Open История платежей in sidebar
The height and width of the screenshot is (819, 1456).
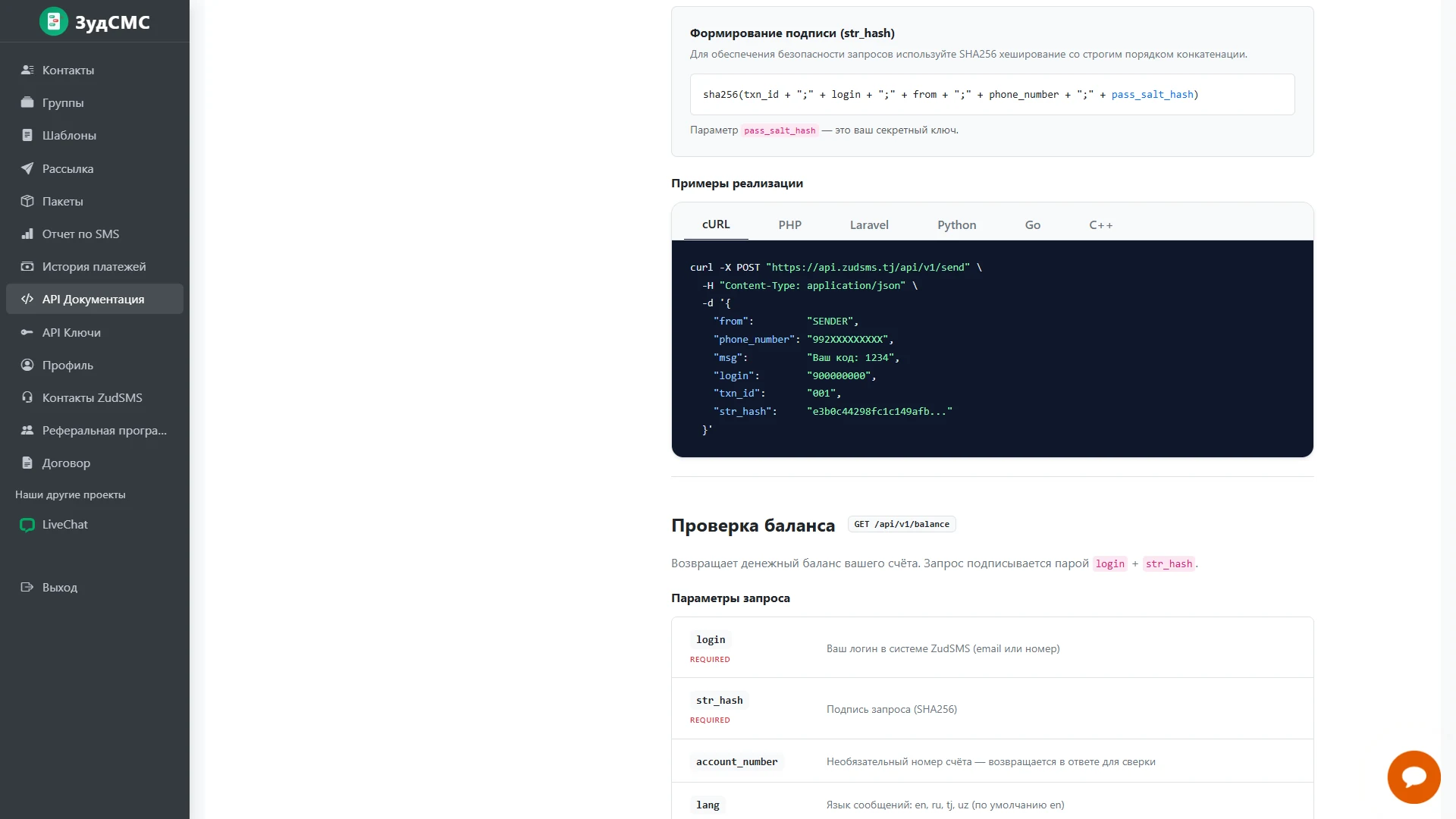pyautogui.click(x=95, y=266)
